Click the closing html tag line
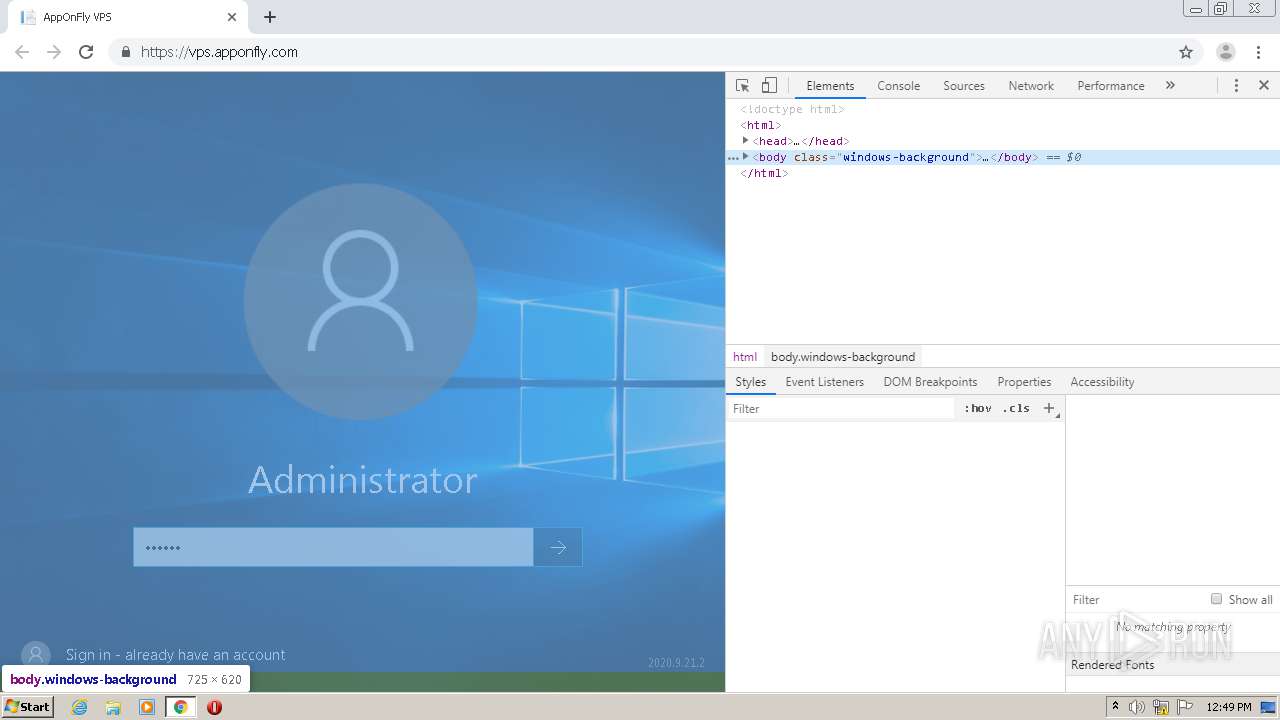This screenshot has width=1280, height=720. pos(764,173)
